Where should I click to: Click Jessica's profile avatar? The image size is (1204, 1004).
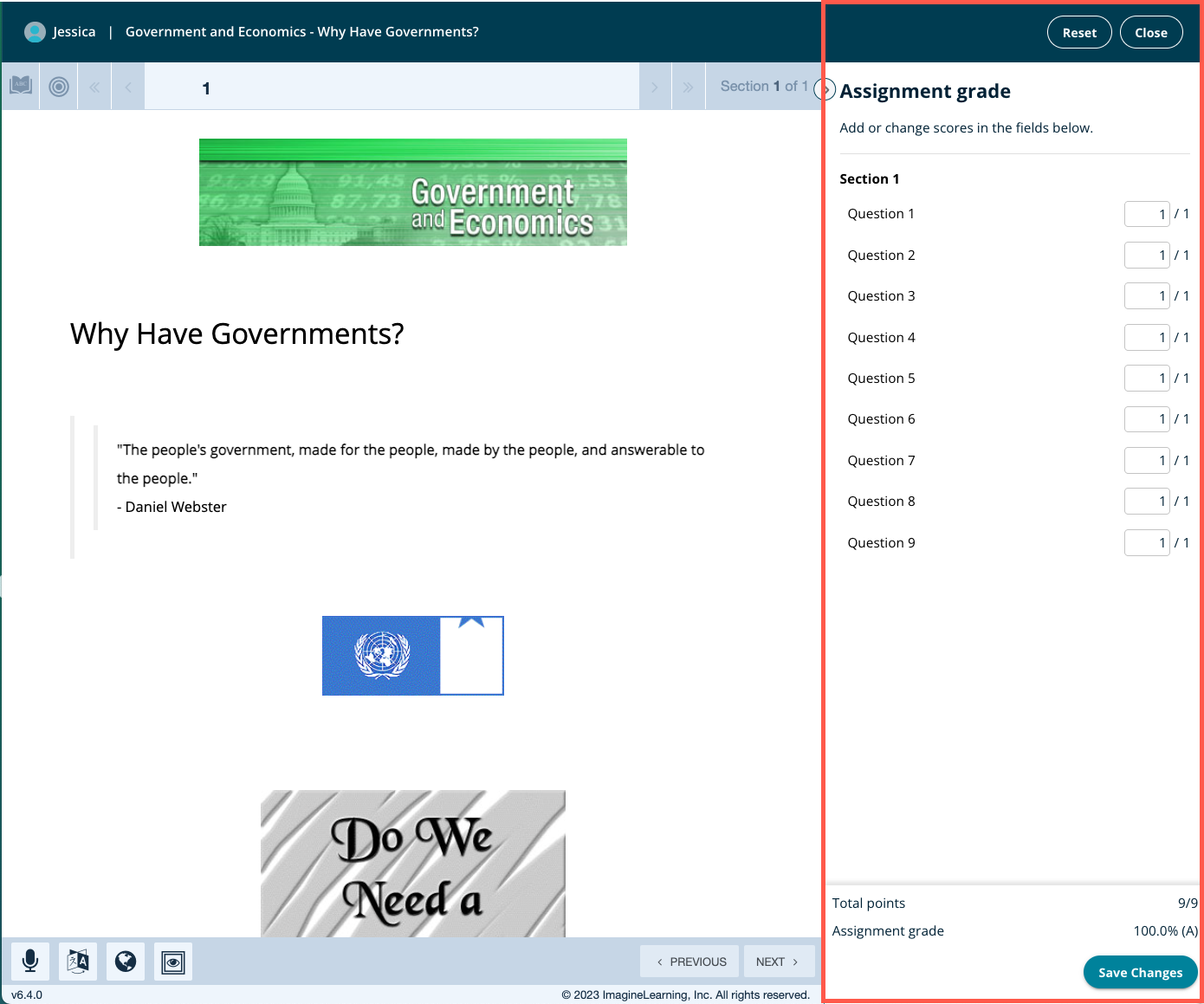[35, 31]
